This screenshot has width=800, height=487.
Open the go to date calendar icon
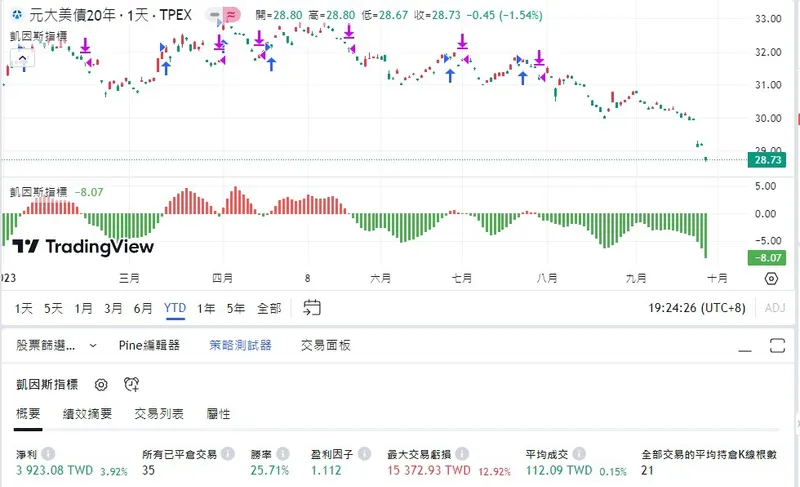[312, 307]
